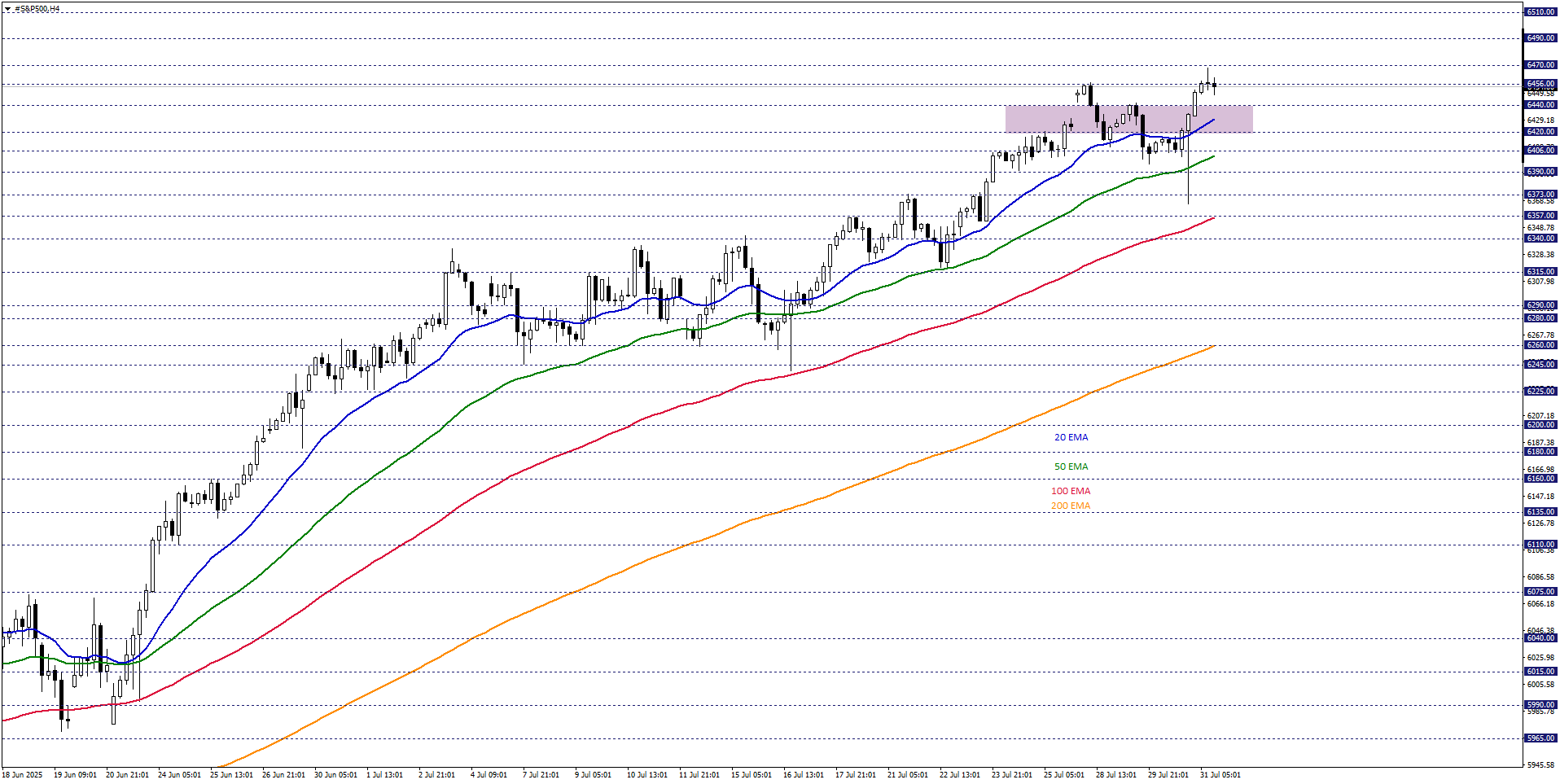Select the 6245.00 price level label

tap(1540, 365)
